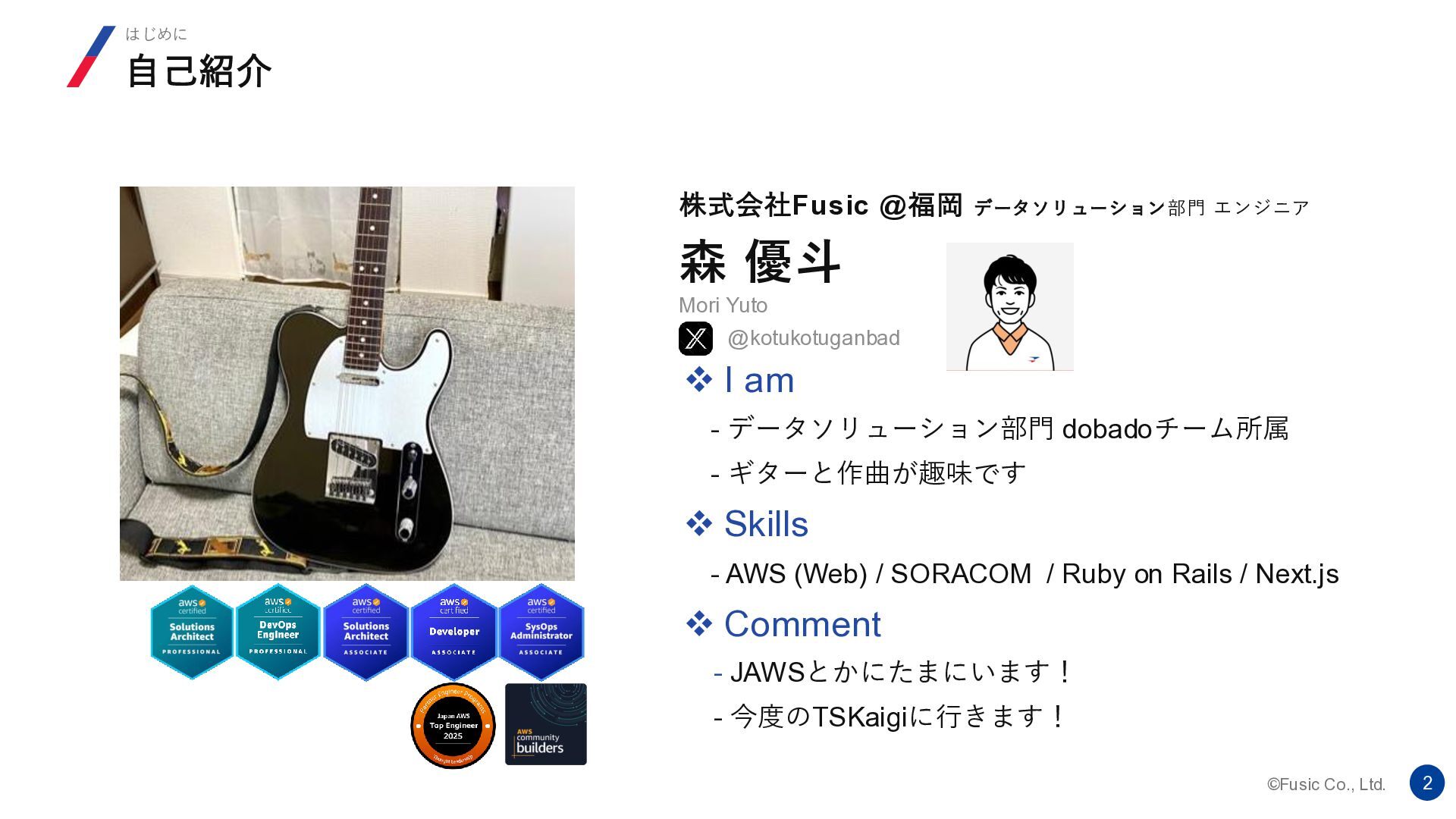Select the SysOps Administrator Associate badge

pyautogui.click(x=541, y=632)
